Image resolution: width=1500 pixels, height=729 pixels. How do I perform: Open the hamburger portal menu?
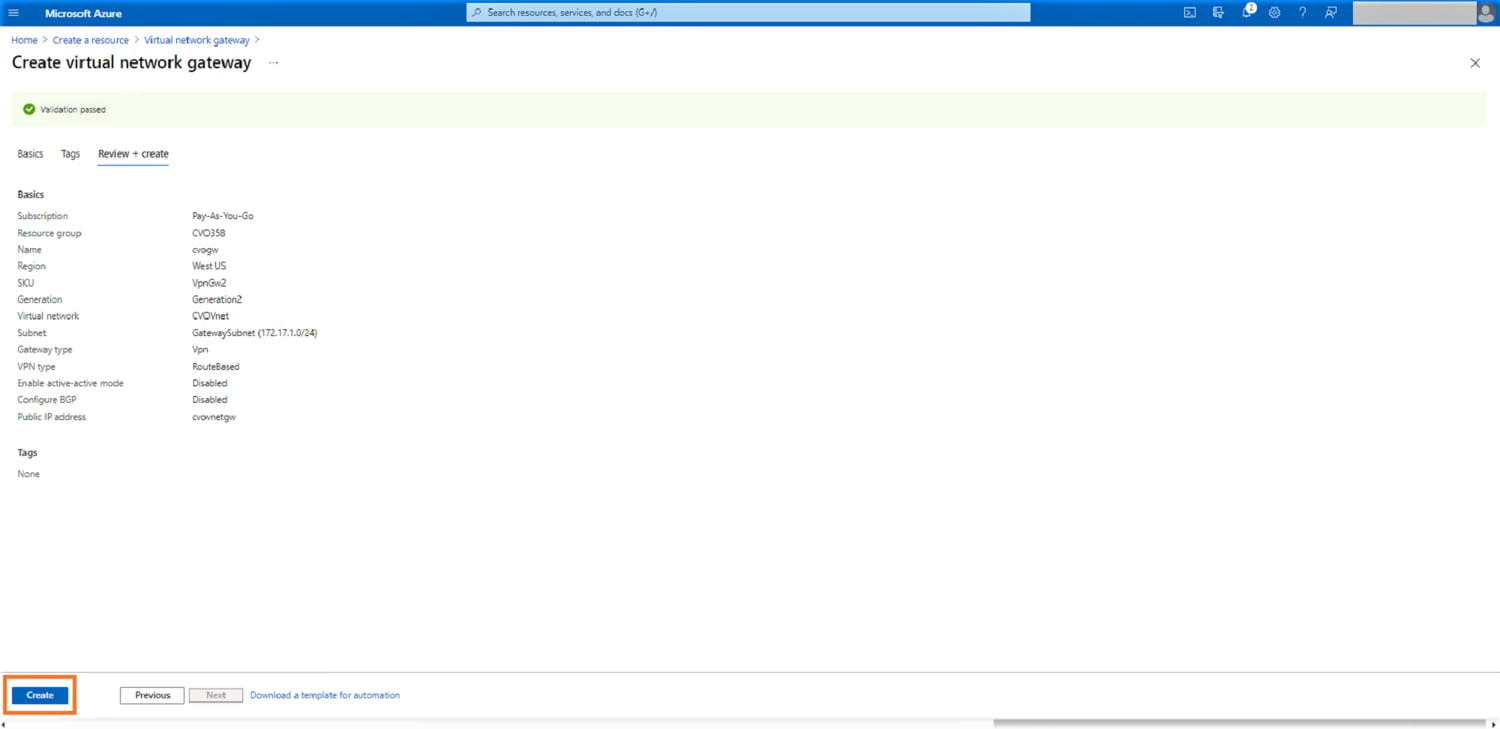point(14,13)
